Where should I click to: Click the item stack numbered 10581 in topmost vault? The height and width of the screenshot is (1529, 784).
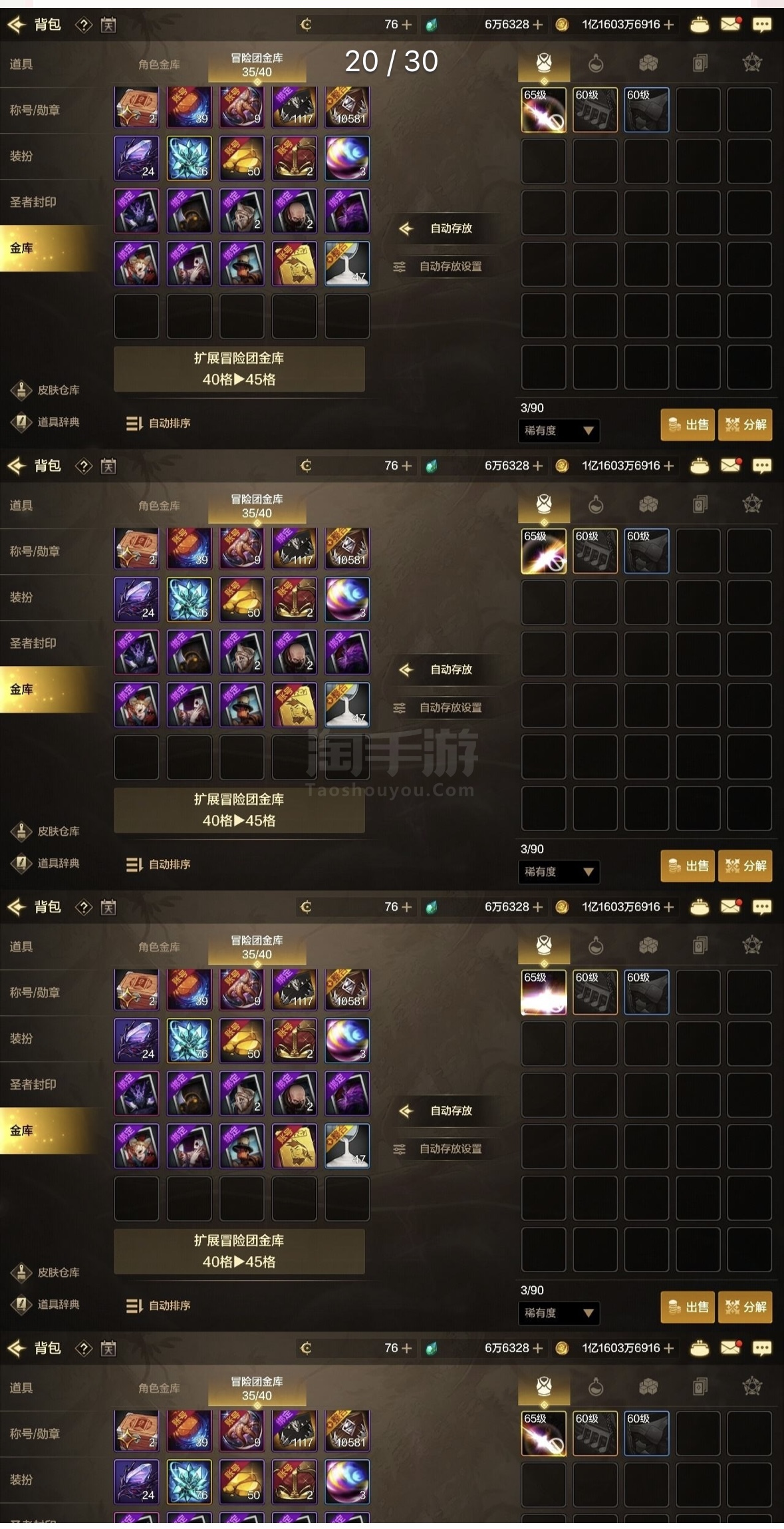347,106
